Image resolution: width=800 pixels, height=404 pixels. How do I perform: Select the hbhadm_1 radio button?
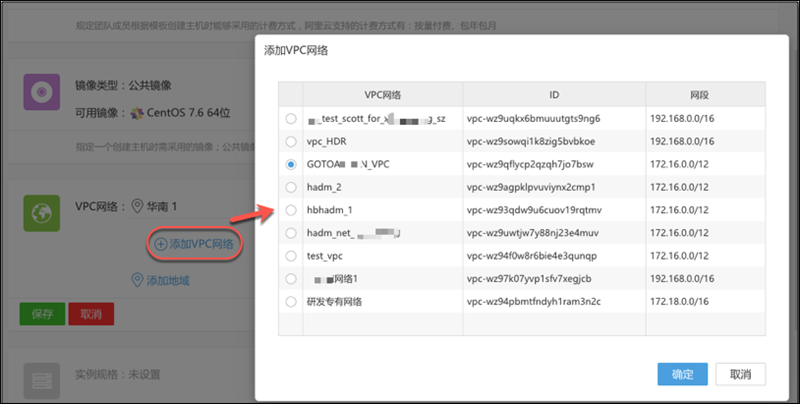pos(291,210)
